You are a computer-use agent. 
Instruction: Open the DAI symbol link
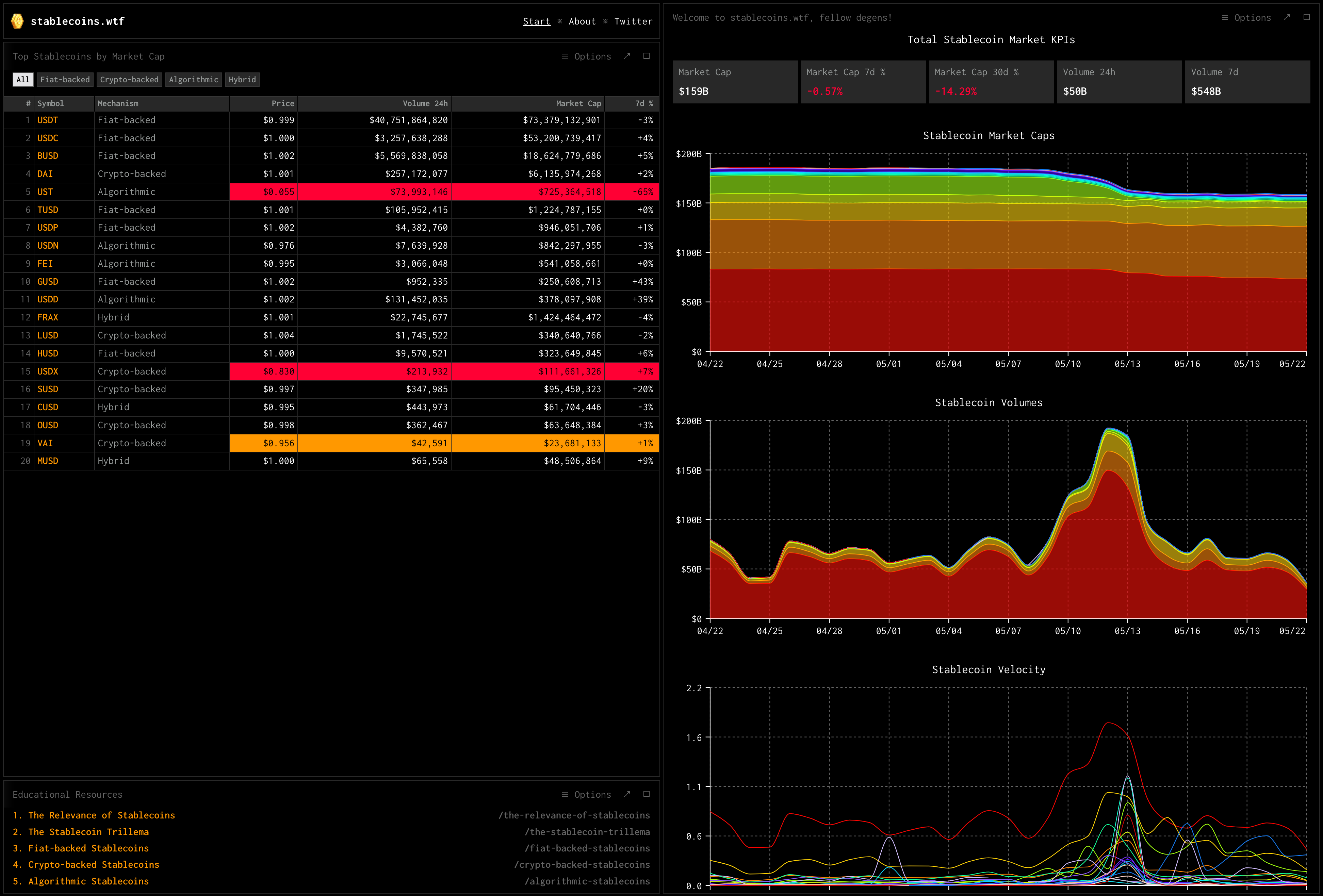tap(45, 174)
